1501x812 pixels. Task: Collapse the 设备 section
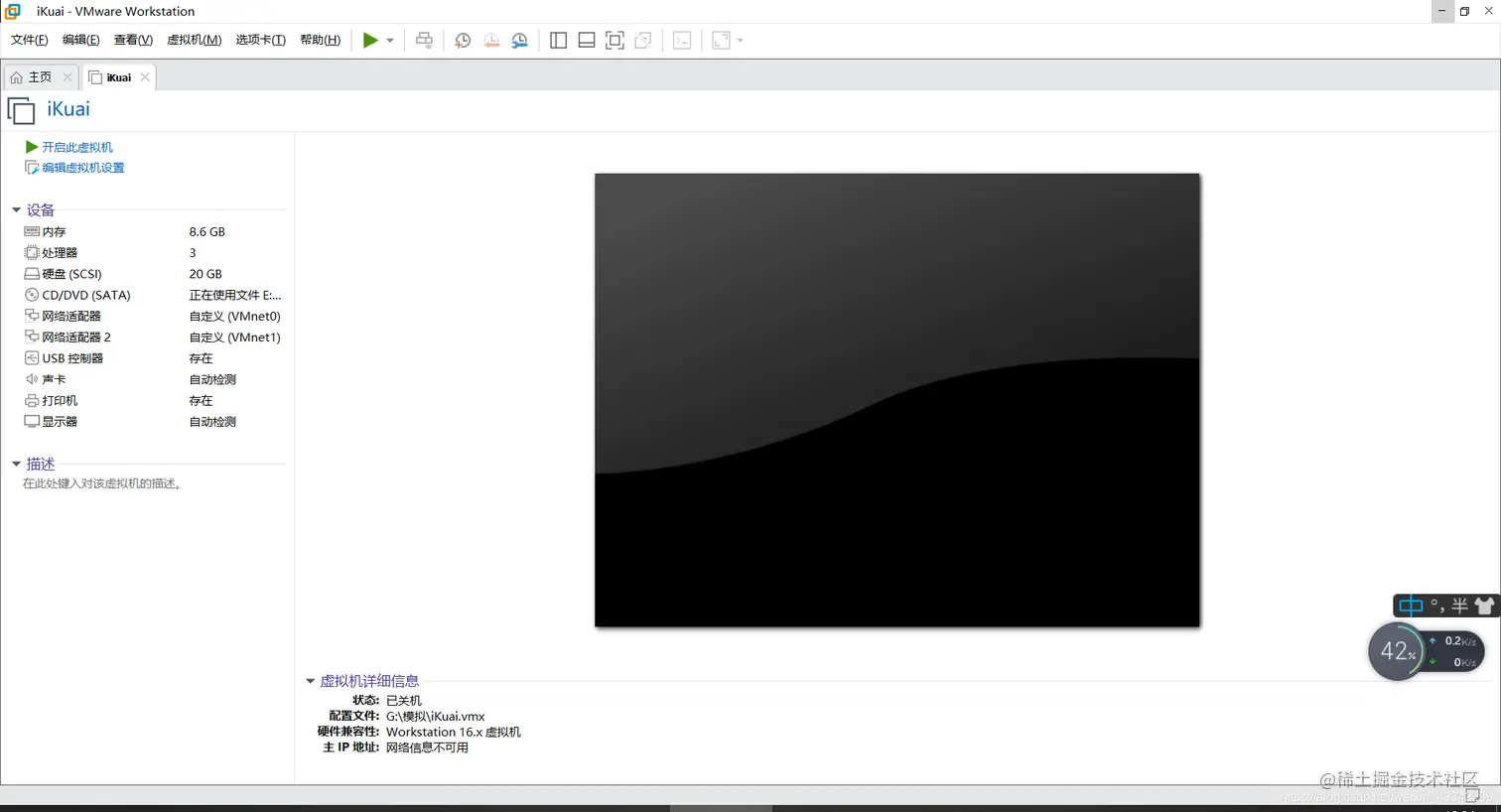pyautogui.click(x=16, y=210)
